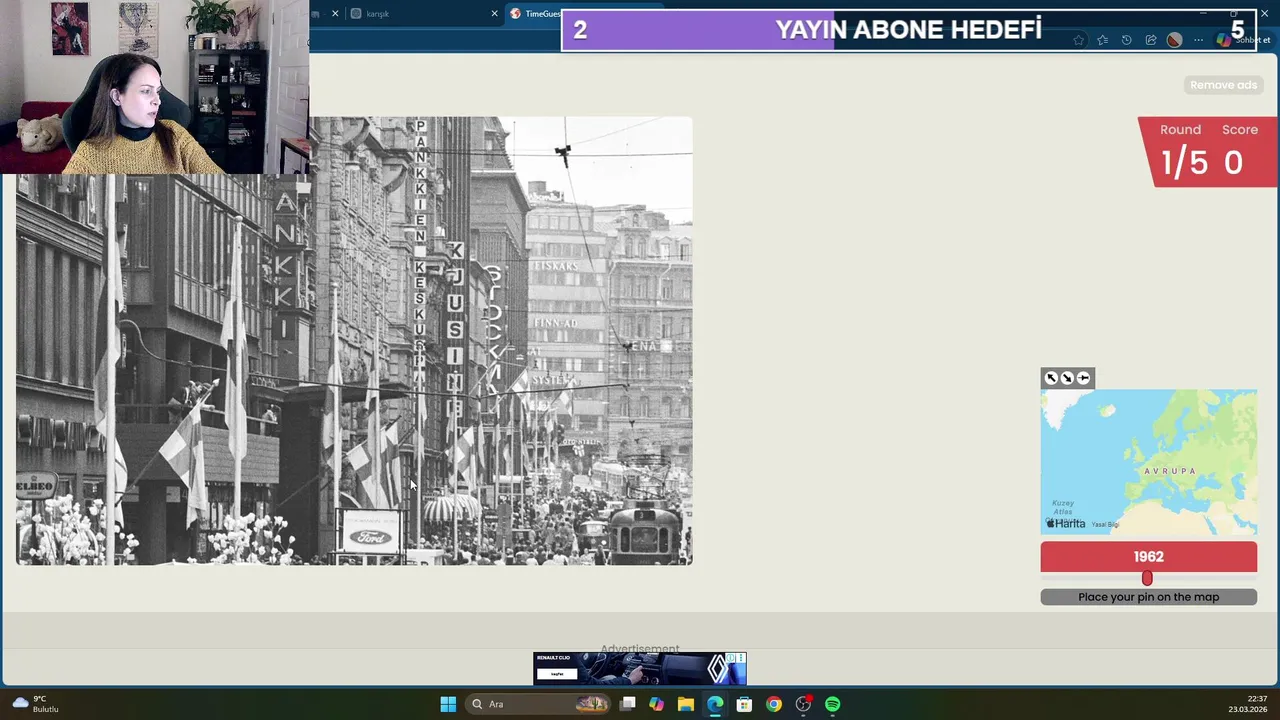The height and width of the screenshot is (720, 1280).
Task: Toggle the map pin-lock icon
Action: click(1083, 378)
